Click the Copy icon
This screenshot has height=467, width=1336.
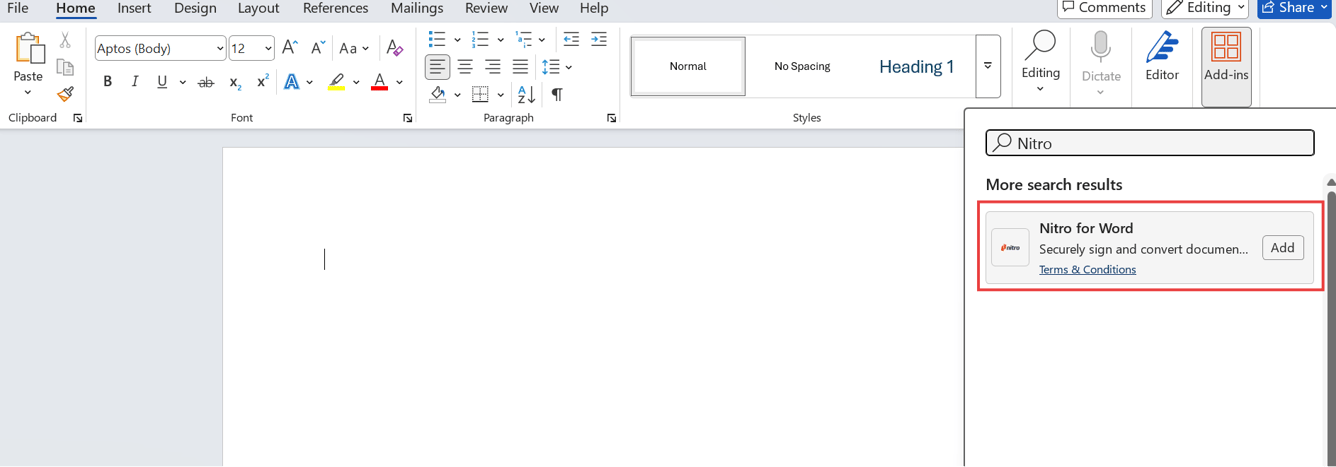(x=65, y=68)
